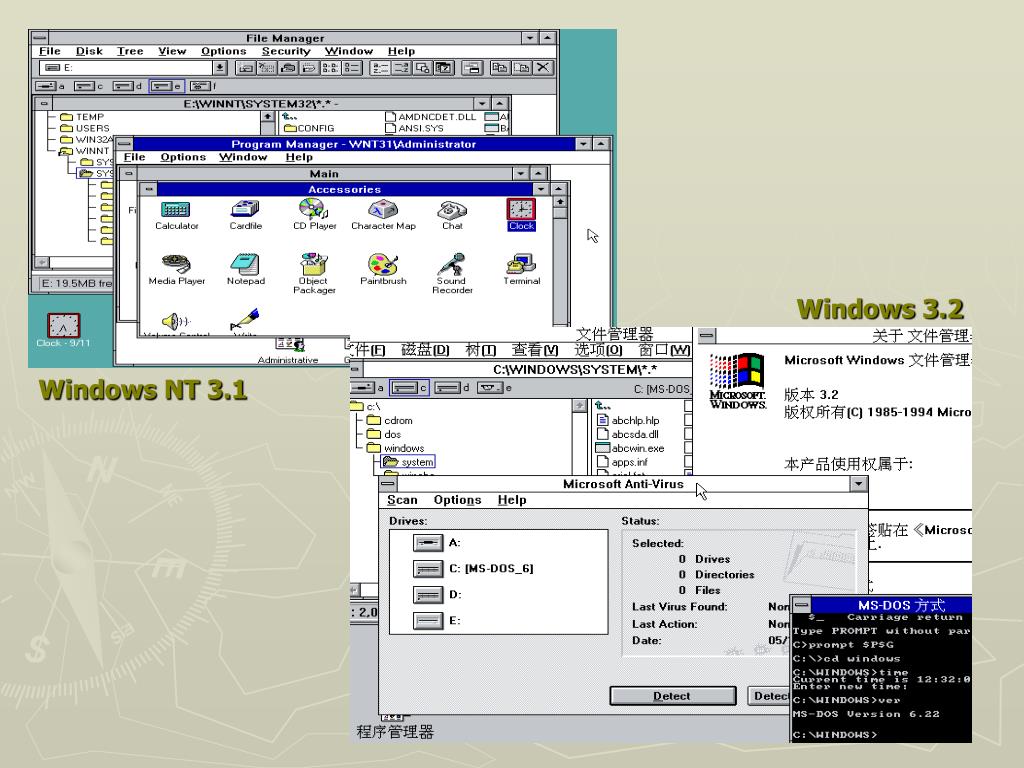Click the File Manager tree pane scroll-up arrow

[267, 116]
